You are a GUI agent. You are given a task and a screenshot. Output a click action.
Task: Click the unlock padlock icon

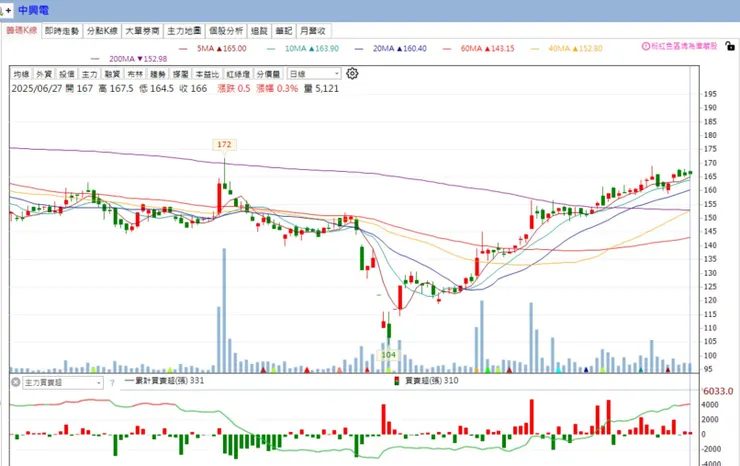730,46
